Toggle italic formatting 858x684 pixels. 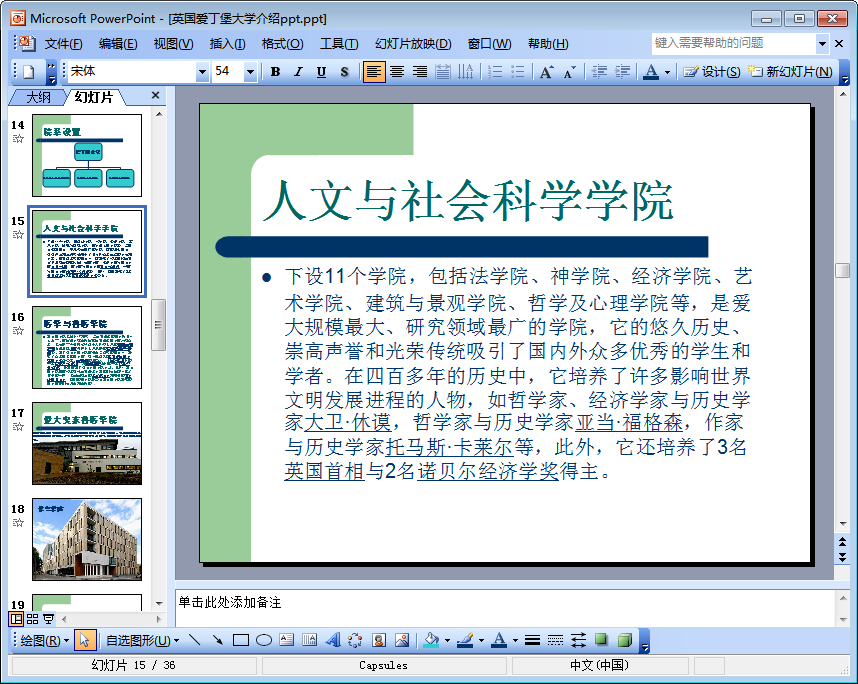tap(298, 72)
